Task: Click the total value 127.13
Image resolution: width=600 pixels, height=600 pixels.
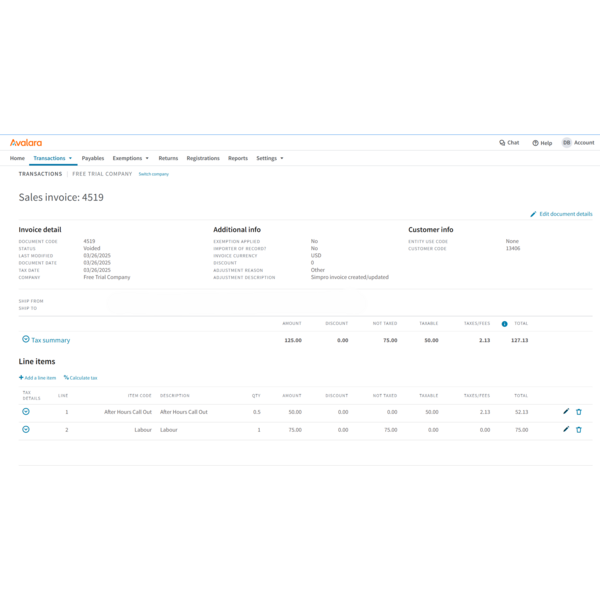Action: pyautogui.click(x=520, y=340)
